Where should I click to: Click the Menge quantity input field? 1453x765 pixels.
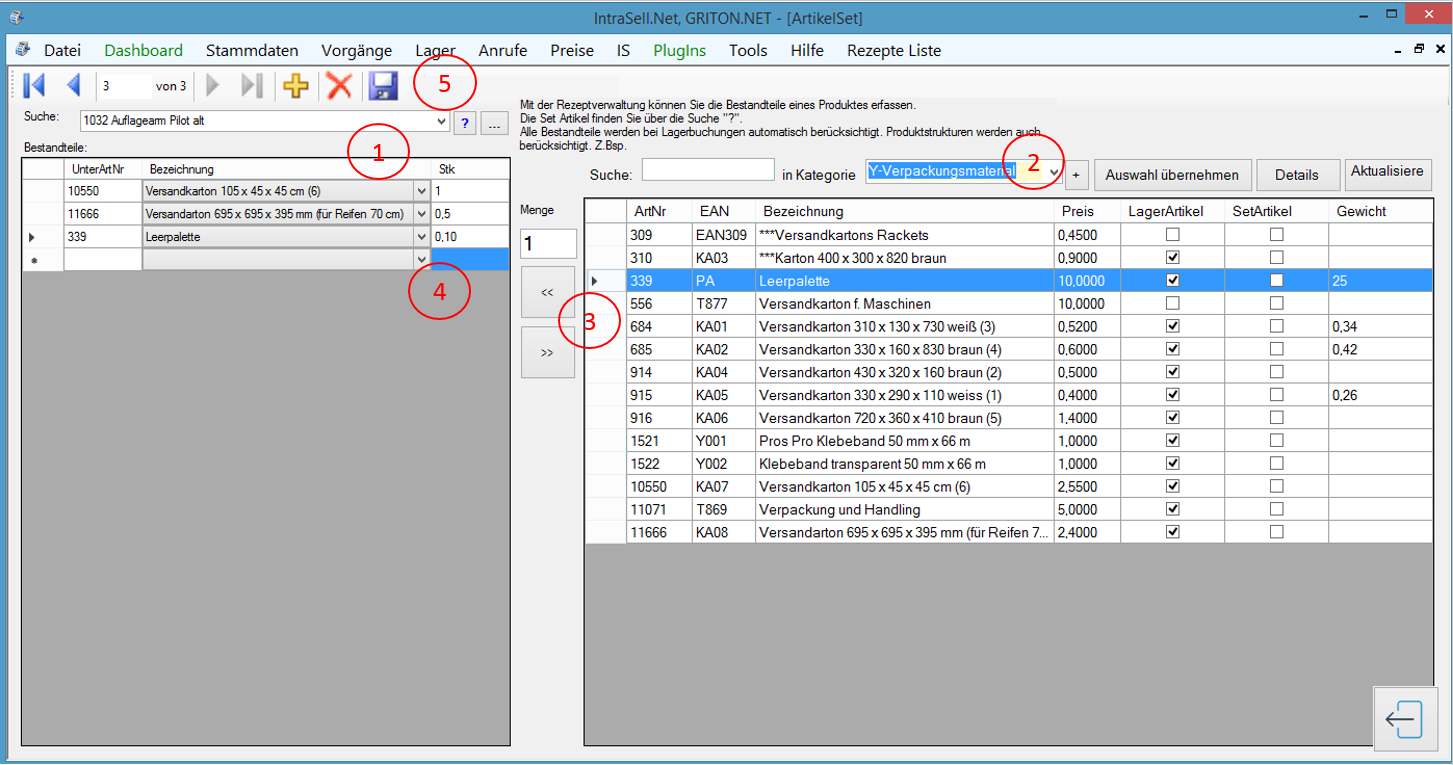548,244
